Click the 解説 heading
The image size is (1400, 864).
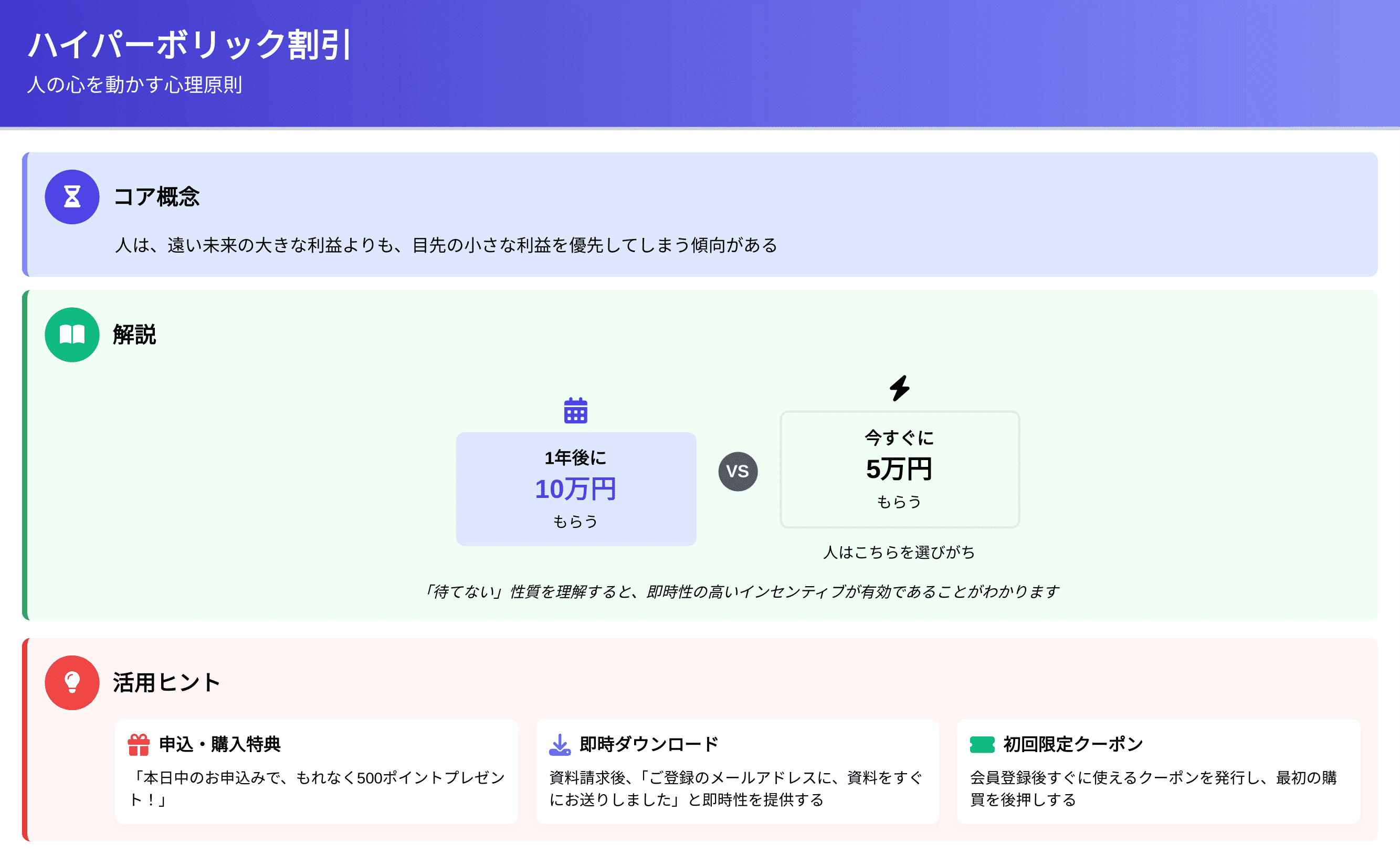click(134, 335)
